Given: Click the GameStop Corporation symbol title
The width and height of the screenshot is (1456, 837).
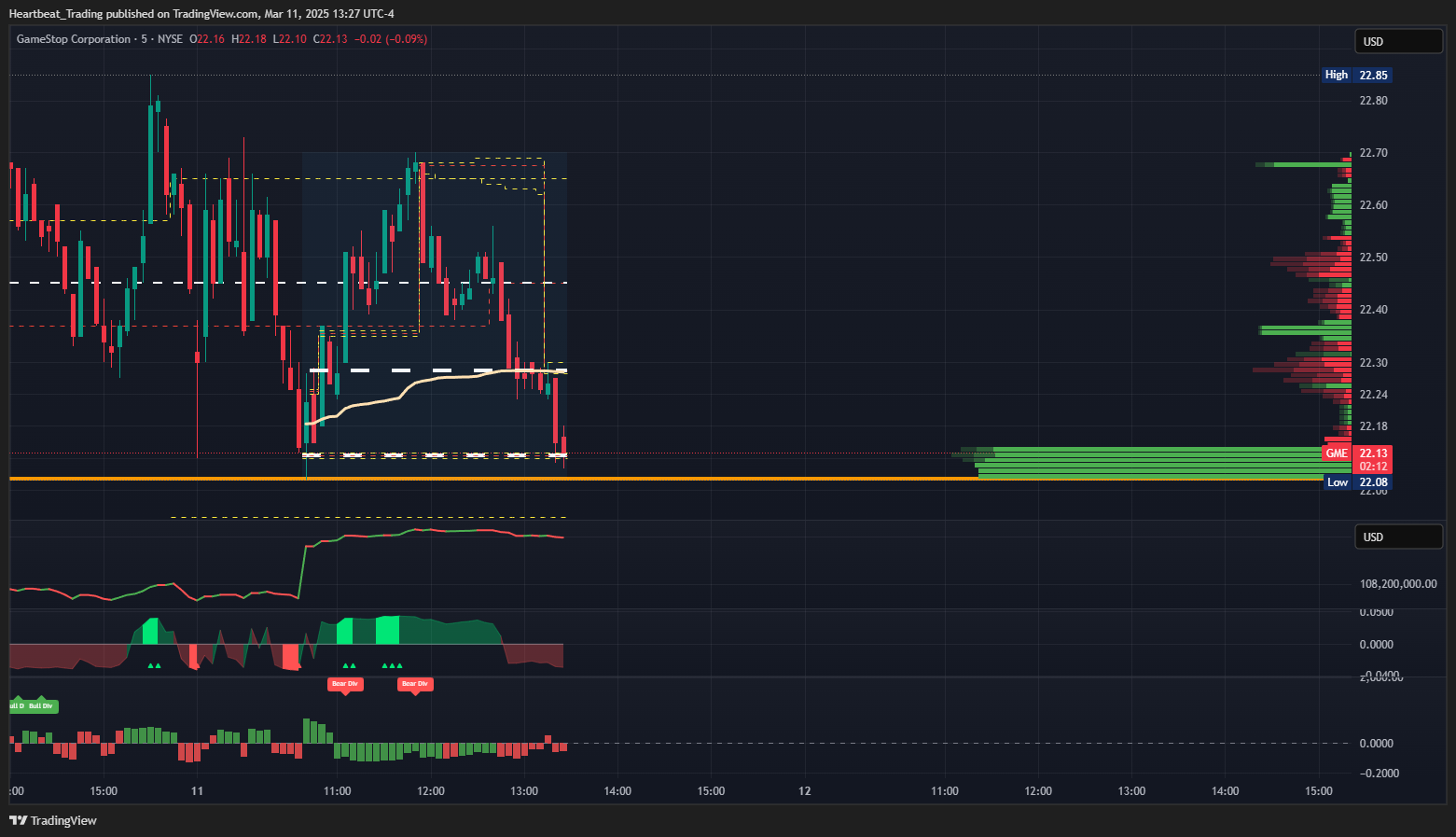Looking at the screenshot, I should coord(74,39).
